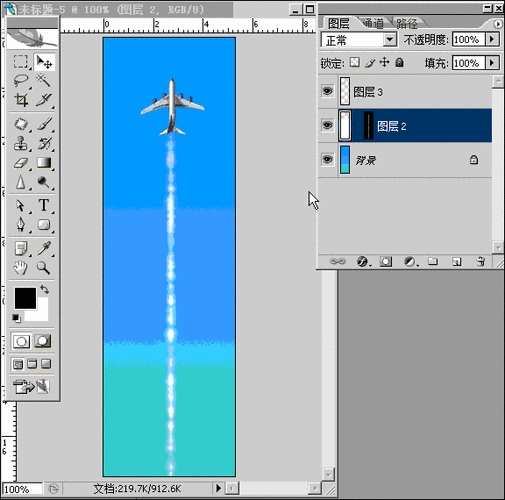The image size is (505, 500).
Task: Open Adobe Online feather image
Action: tap(32, 38)
